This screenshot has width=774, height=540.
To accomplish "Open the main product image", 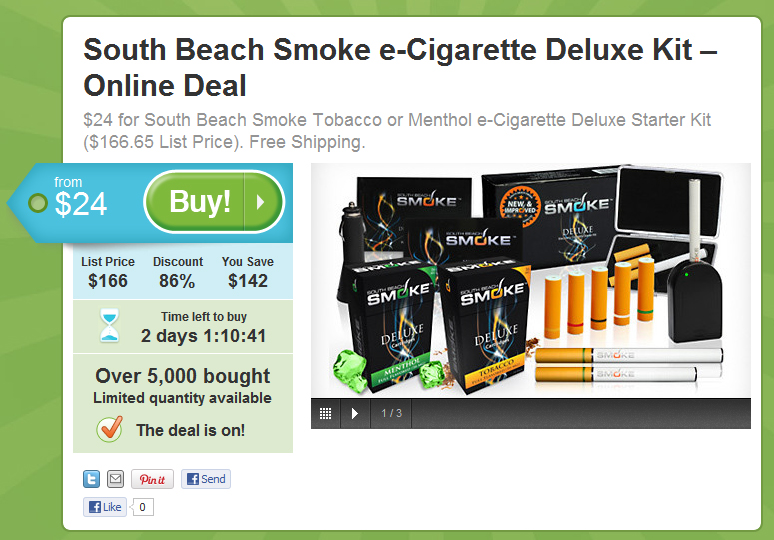I will tap(531, 280).
